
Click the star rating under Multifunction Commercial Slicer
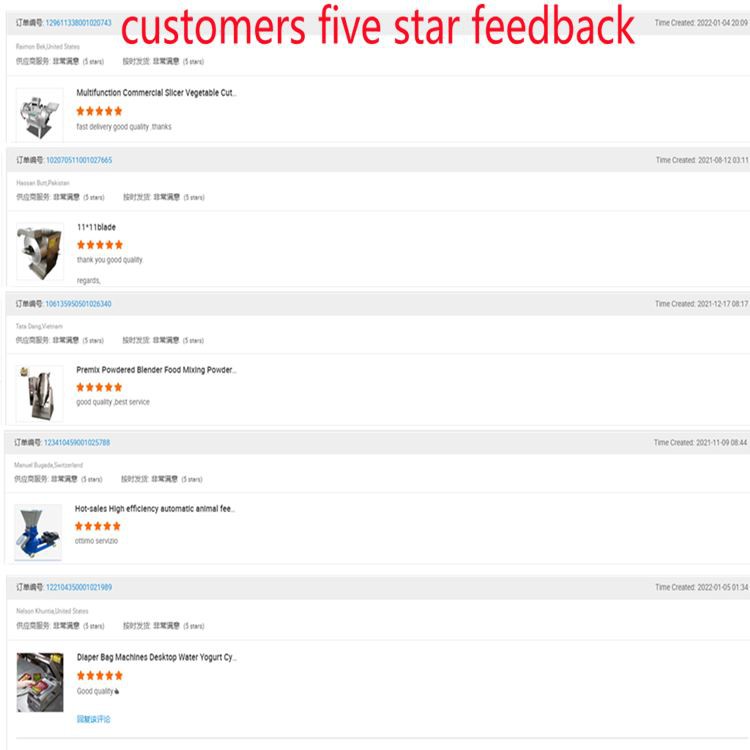click(x=100, y=111)
